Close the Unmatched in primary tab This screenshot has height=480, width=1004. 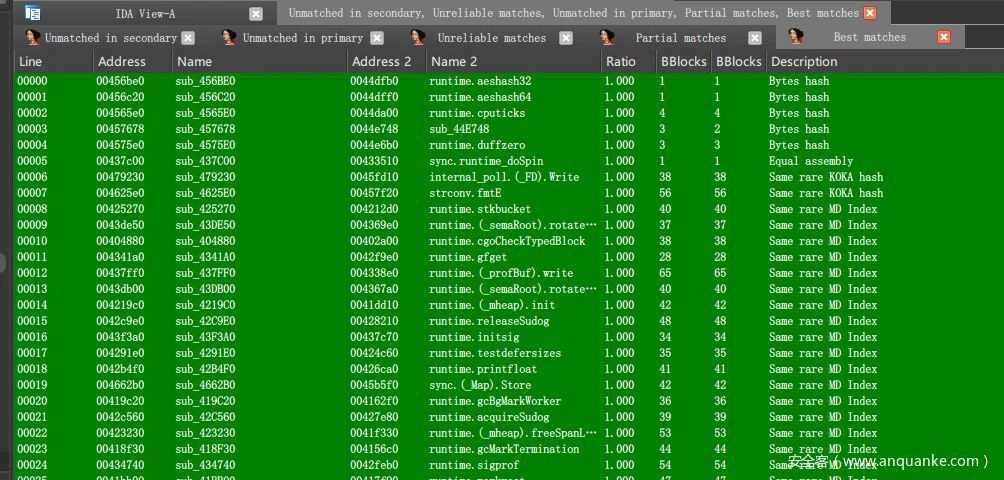click(377, 38)
